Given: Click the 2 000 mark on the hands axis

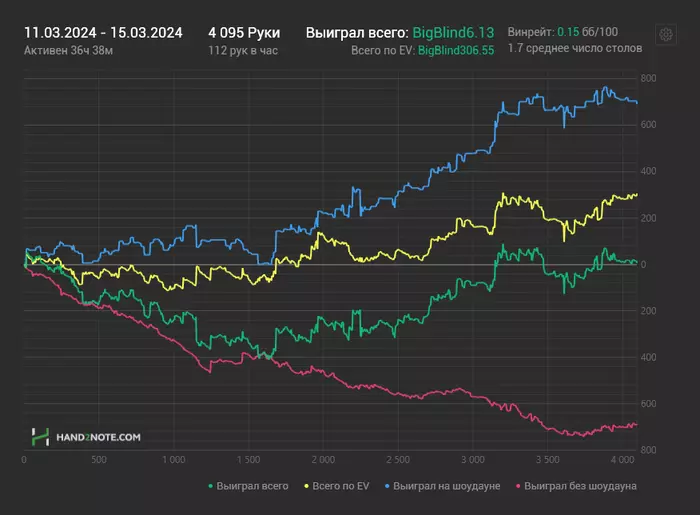Looking at the screenshot, I should click(322, 460).
